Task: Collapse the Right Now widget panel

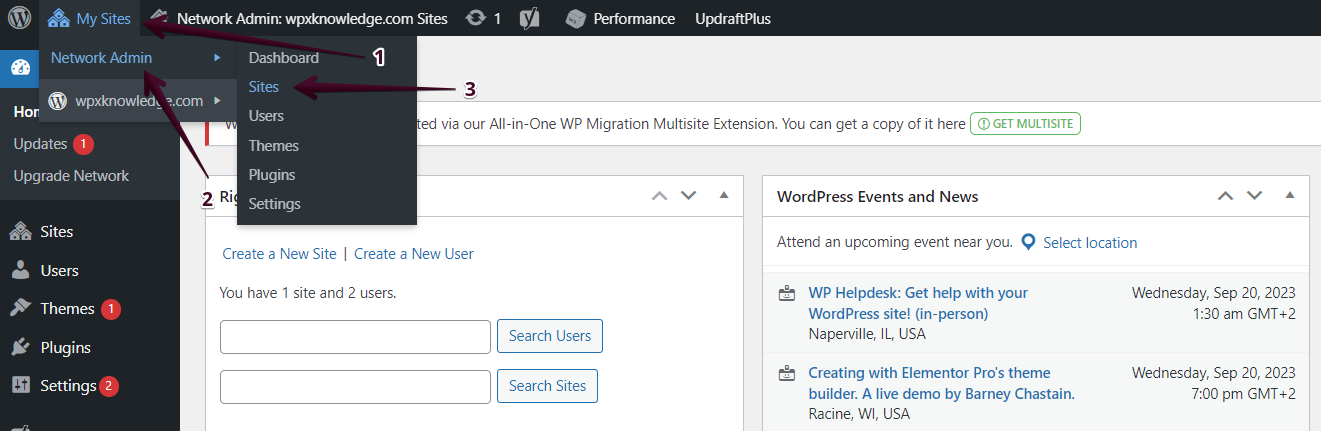Action: (724, 195)
